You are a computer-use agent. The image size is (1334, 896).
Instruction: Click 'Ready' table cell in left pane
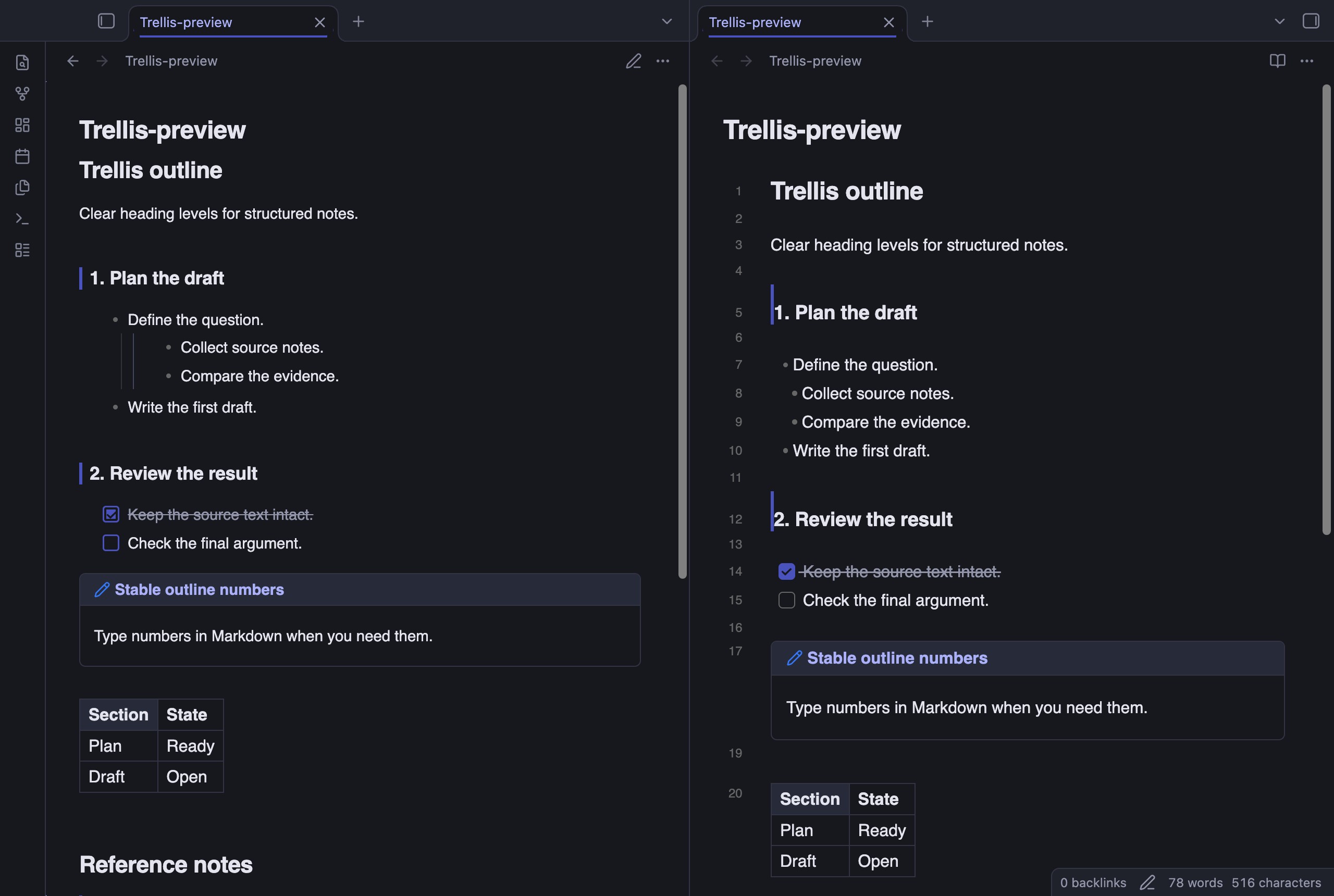[x=190, y=746]
